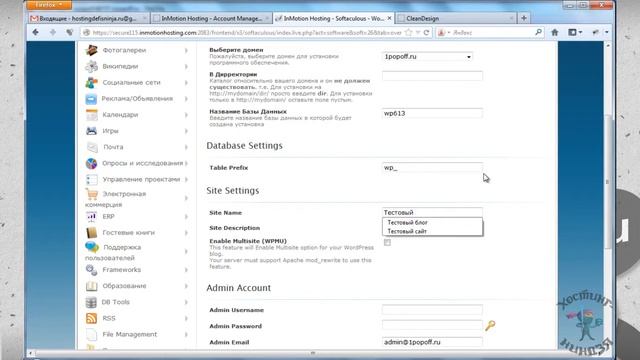Viewport: 640px width, 360px height.
Task: Open the domain dropdown showing 1popoff.ru
Action: (x=427, y=57)
